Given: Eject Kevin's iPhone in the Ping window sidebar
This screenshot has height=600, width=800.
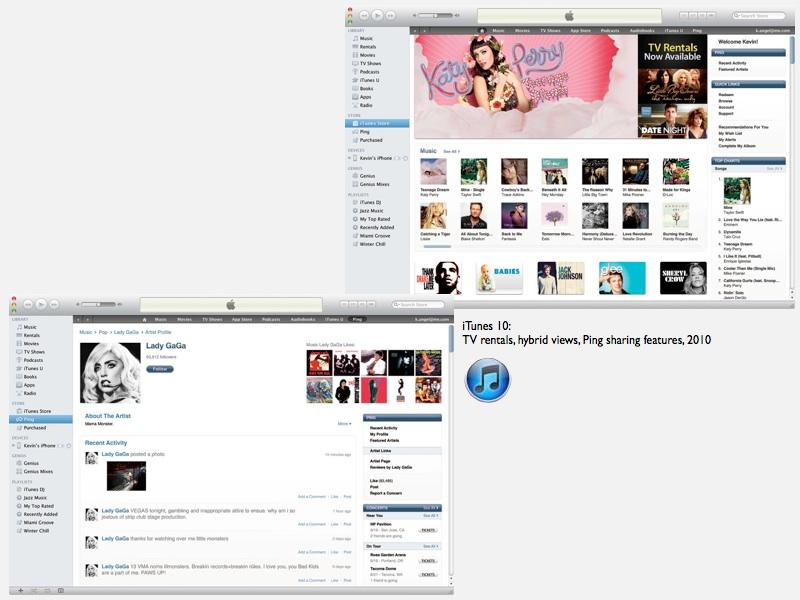Looking at the screenshot, I should (68, 445).
